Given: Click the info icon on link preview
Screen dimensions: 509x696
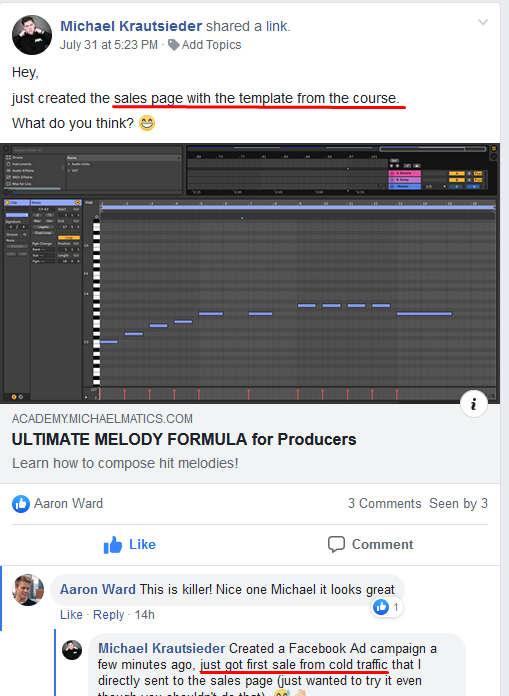Looking at the screenshot, I should [473, 403].
